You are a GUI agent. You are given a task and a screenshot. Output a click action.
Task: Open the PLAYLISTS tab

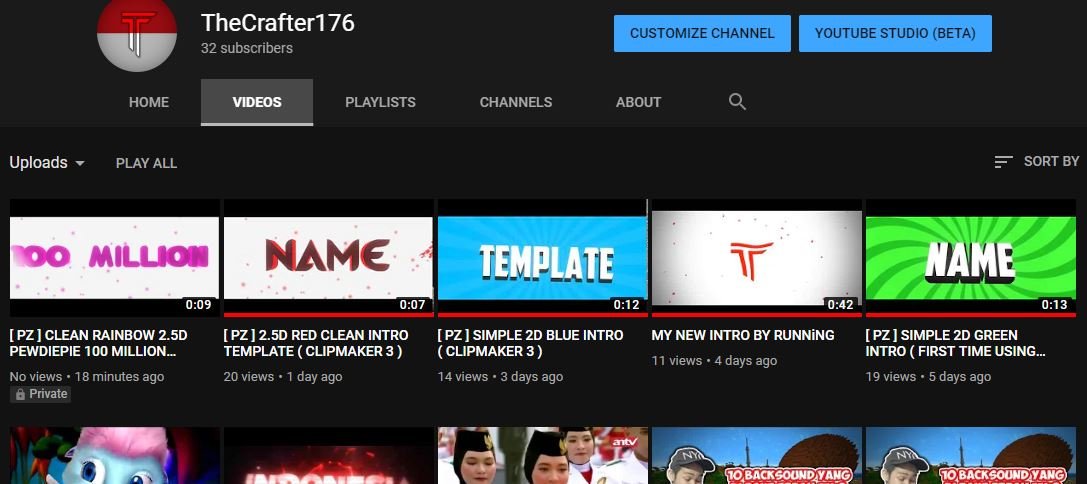pos(381,102)
